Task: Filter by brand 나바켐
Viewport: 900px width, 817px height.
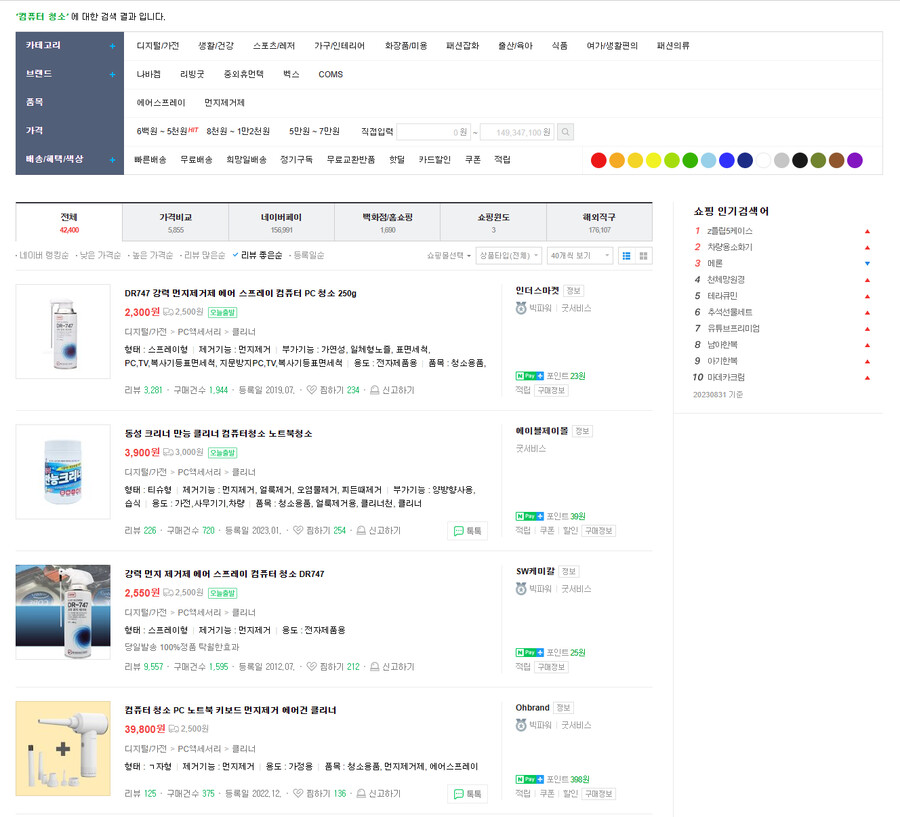Action: tap(149, 74)
